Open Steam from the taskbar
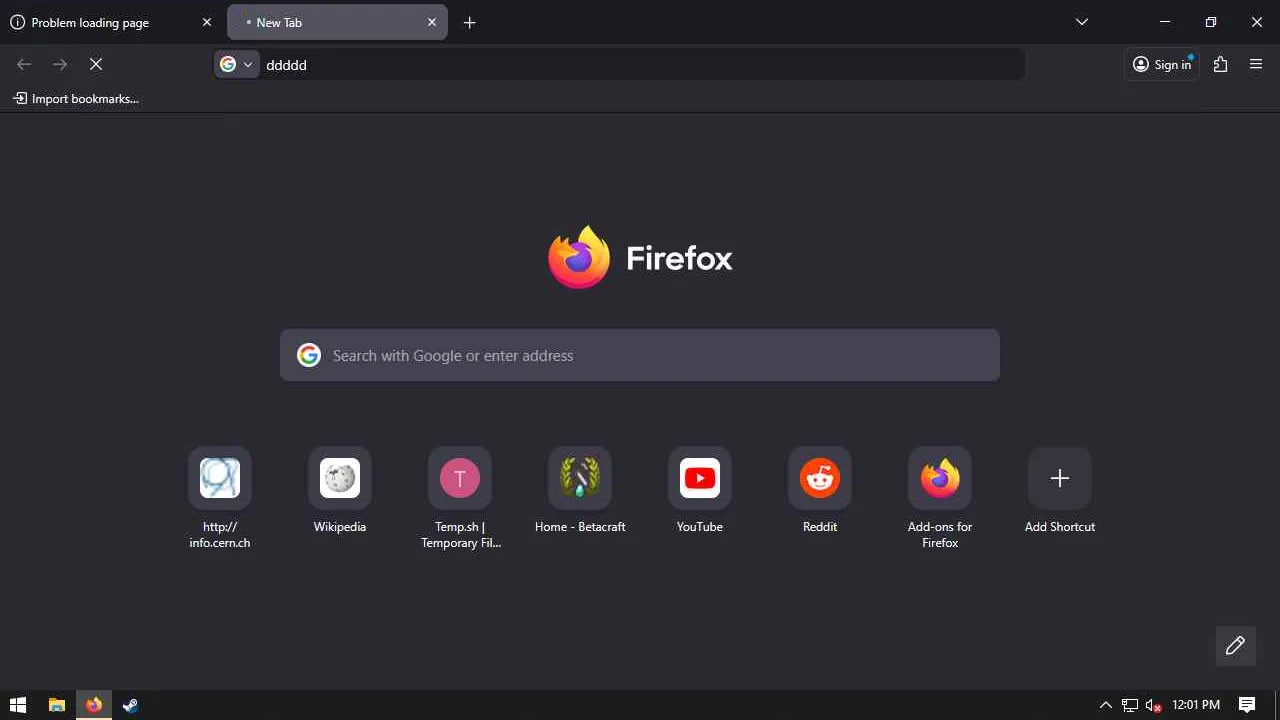 [130, 705]
